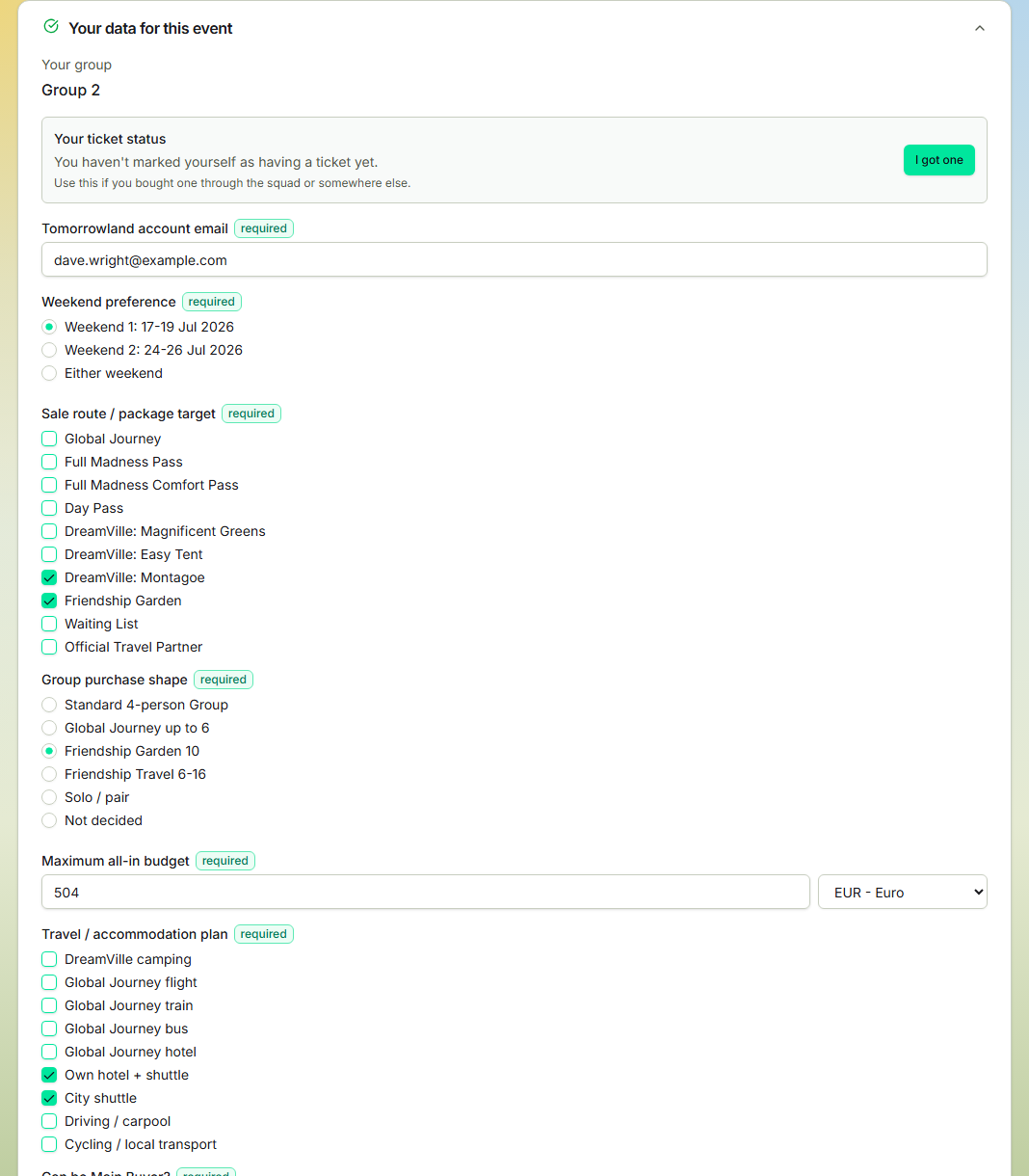Click the Maximum all-in budget field

(426, 892)
